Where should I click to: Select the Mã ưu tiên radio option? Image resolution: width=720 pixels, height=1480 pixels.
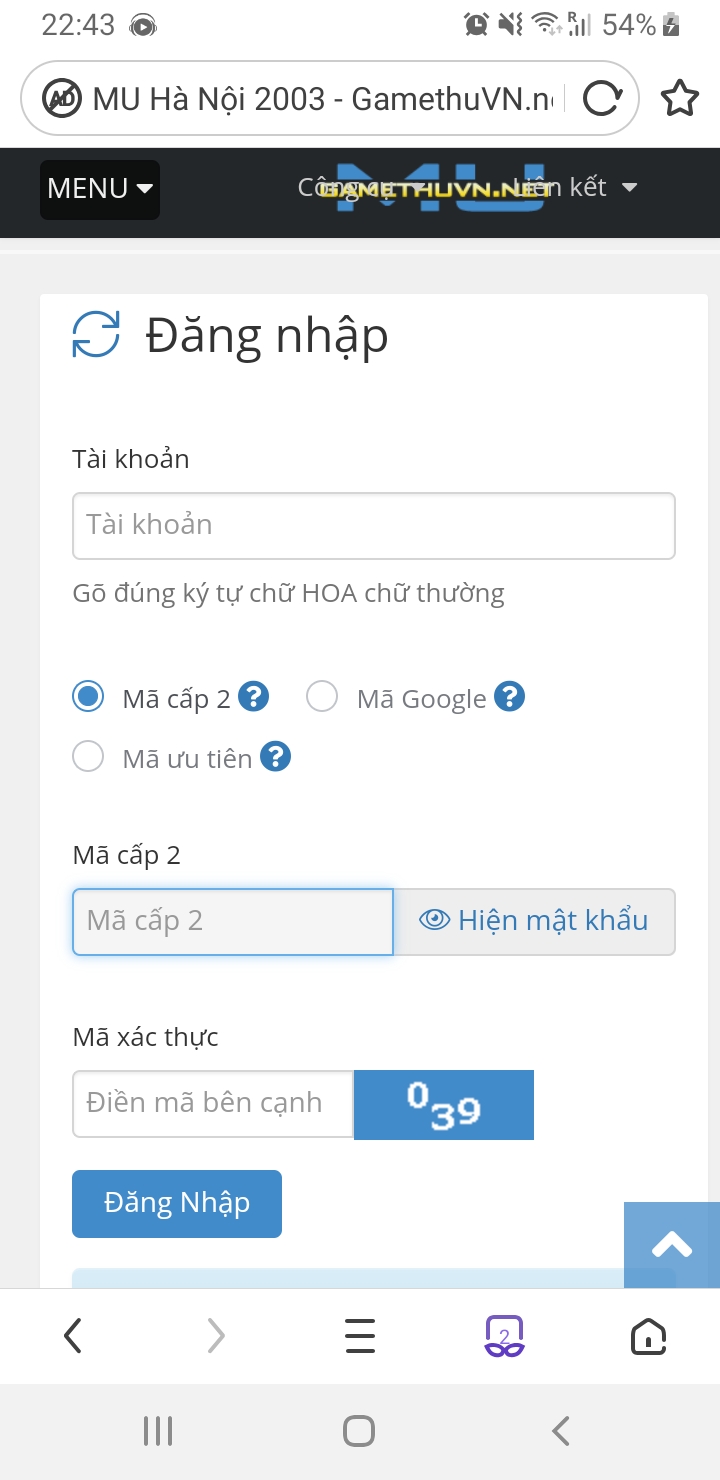pos(88,756)
